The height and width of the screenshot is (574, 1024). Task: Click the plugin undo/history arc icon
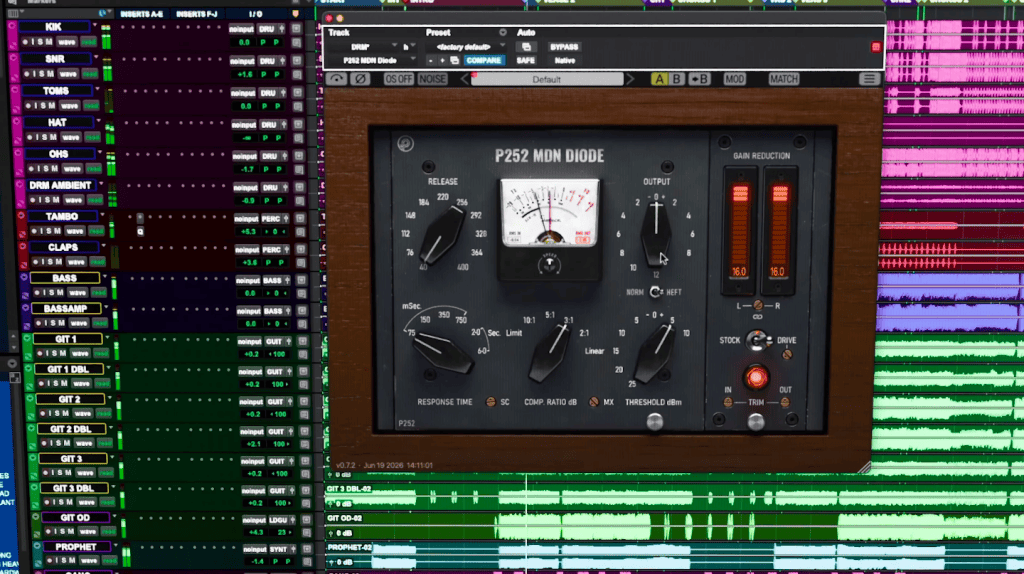(x=336, y=79)
